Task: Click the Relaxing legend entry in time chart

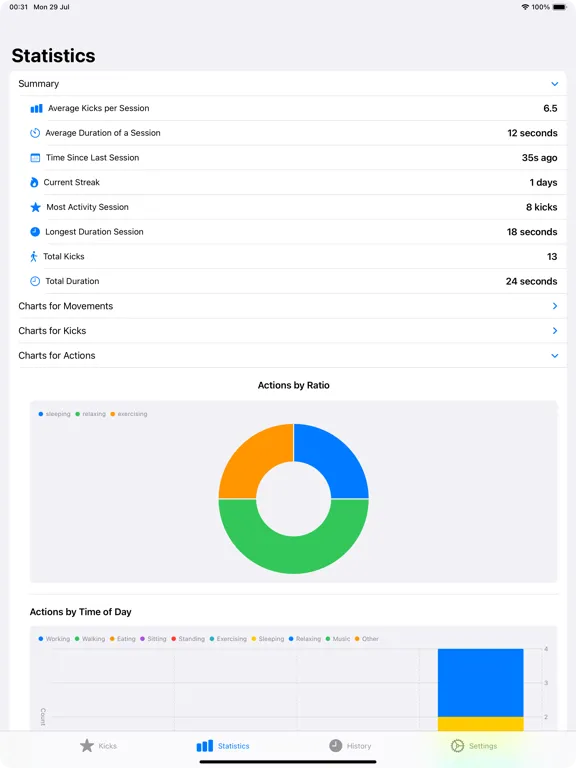Action: (305, 639)
